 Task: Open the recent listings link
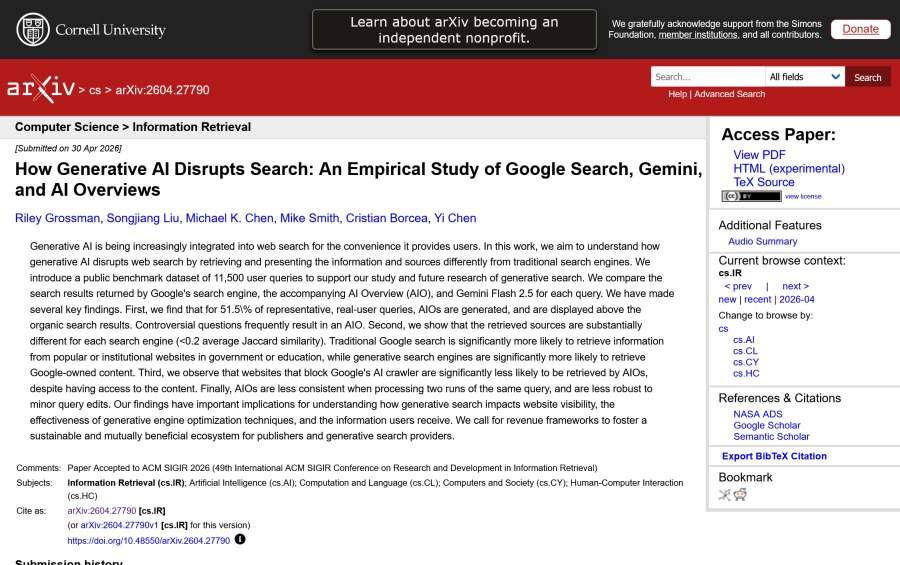(x=758, y=300)
